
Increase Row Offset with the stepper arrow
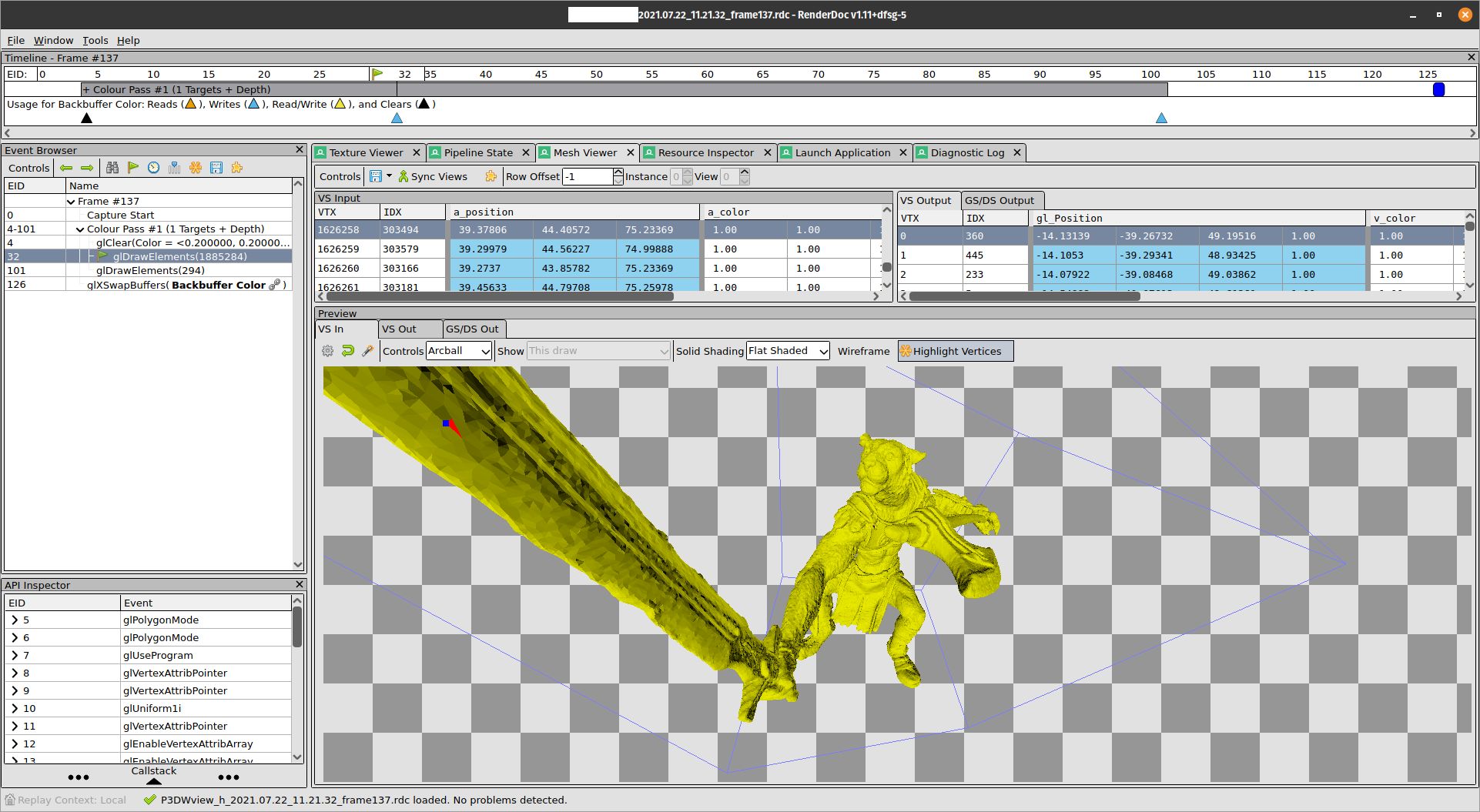coord(618,172)
